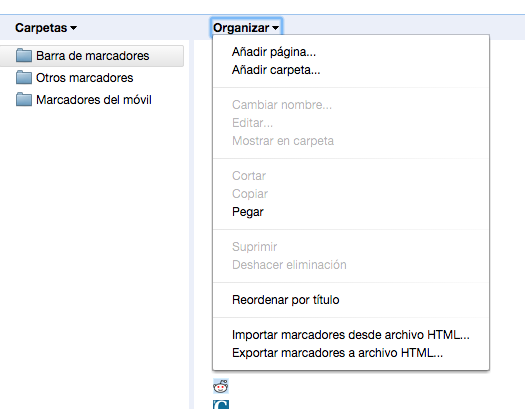This screenshot has width=525, height=409.
Task: Select Marcadores del móvil folder
Action: 84,100
